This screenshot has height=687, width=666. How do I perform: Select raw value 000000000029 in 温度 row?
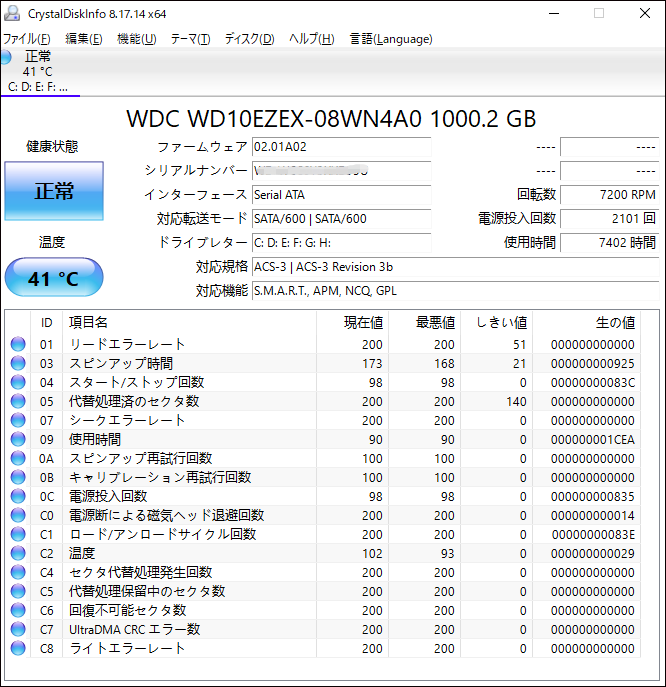(593, 553)
